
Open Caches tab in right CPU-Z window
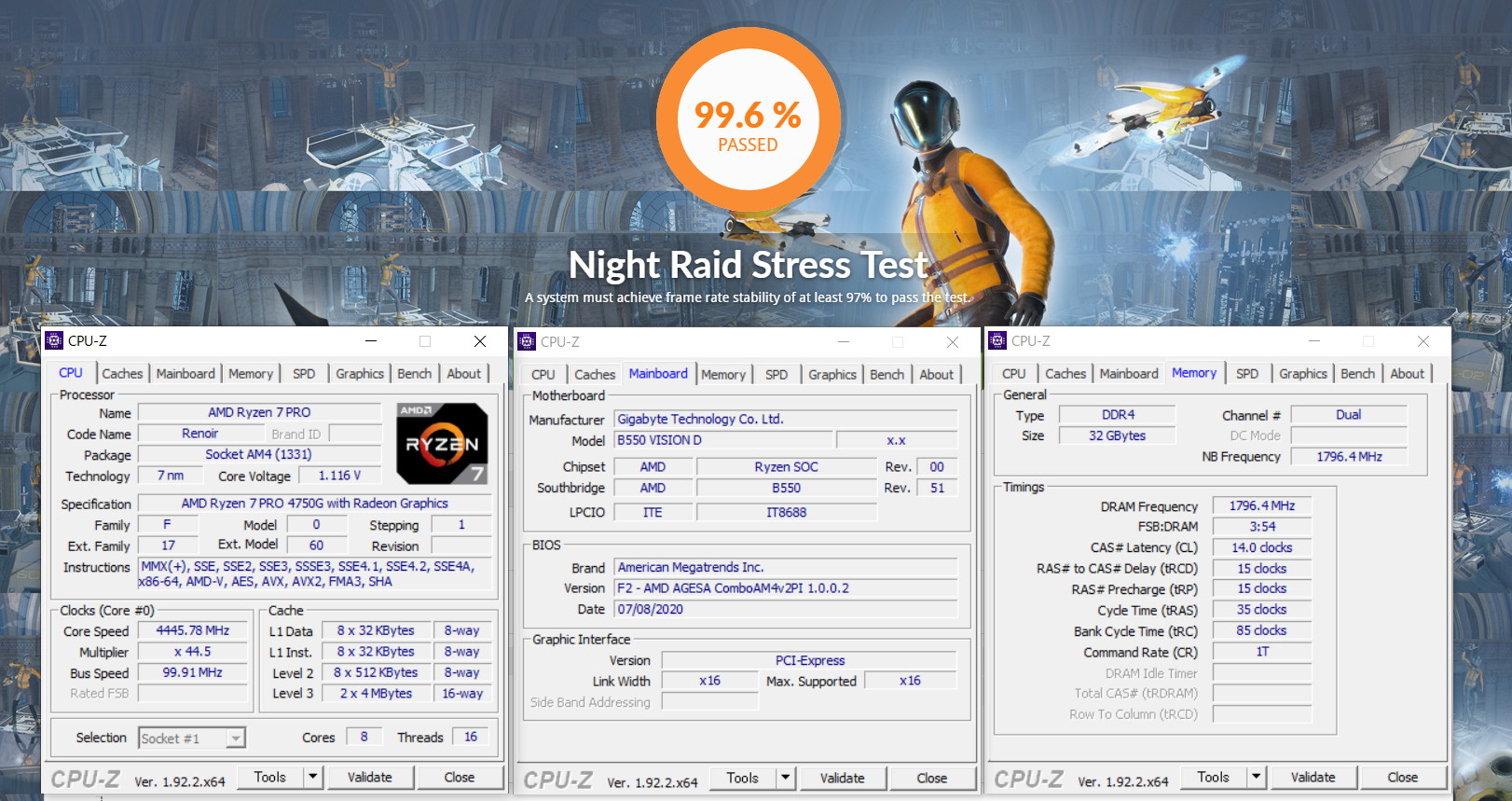[1065, 373]
